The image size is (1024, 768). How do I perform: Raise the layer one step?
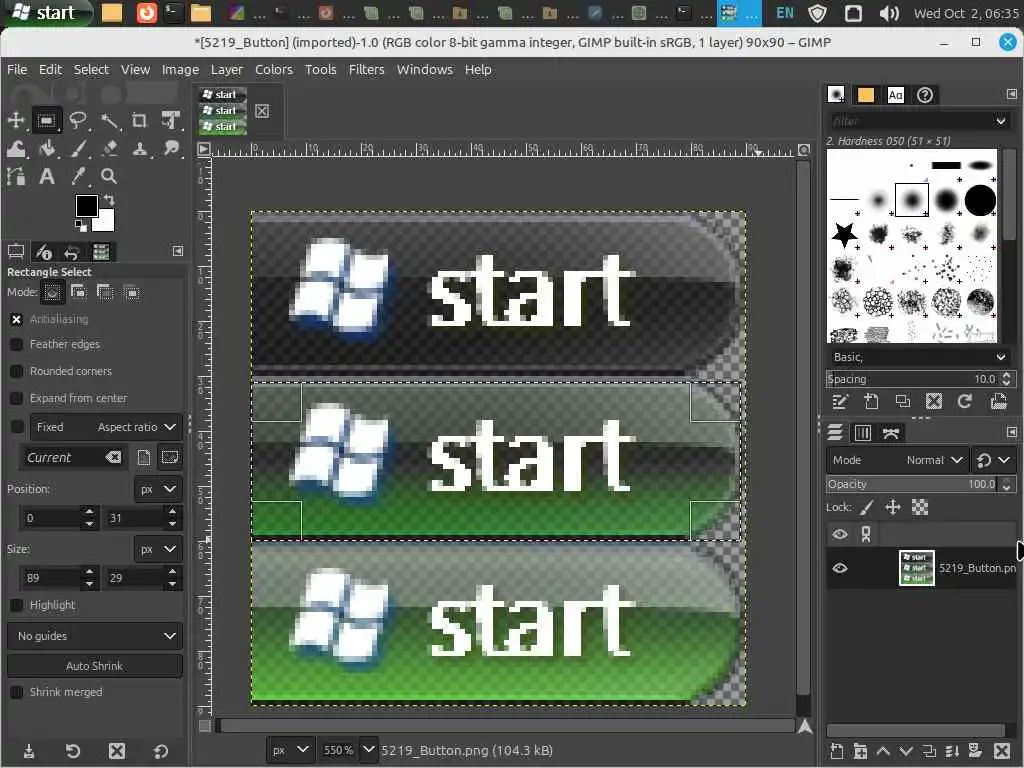883,751
